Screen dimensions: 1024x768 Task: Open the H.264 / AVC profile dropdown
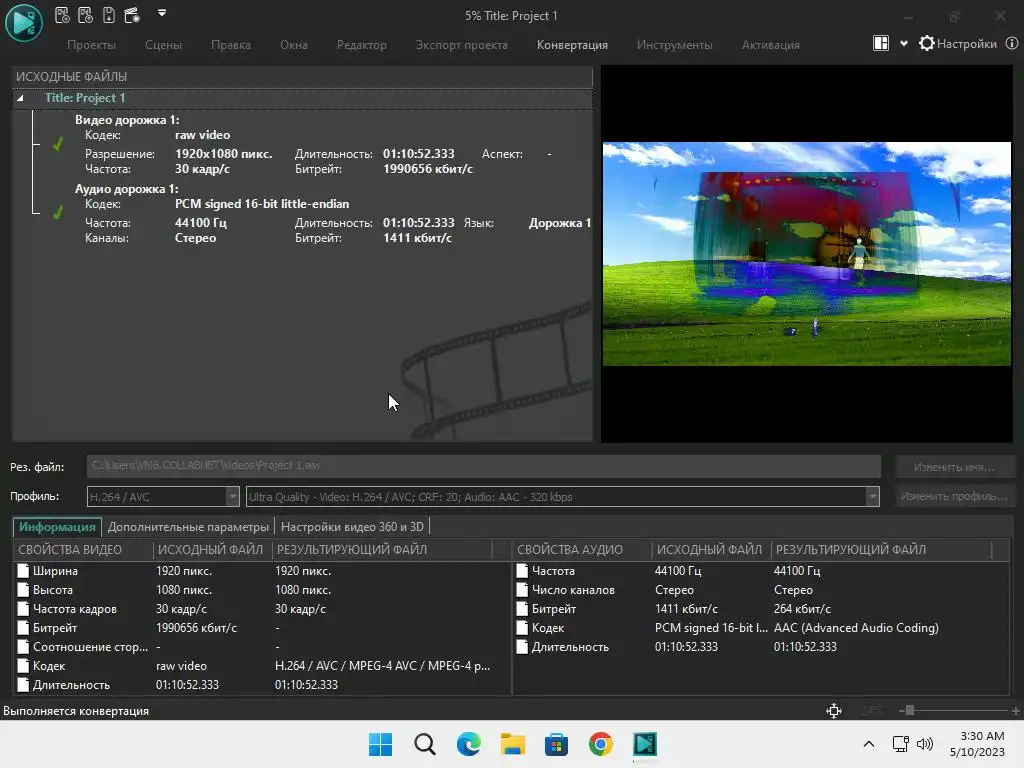(x=232, y=497)
